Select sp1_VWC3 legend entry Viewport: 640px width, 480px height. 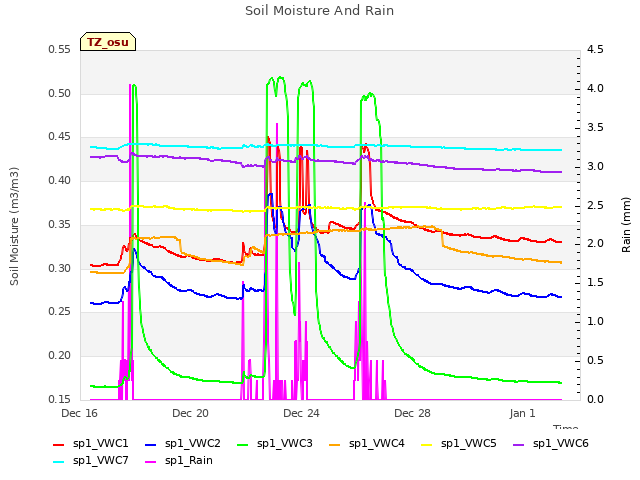point(275,444)
